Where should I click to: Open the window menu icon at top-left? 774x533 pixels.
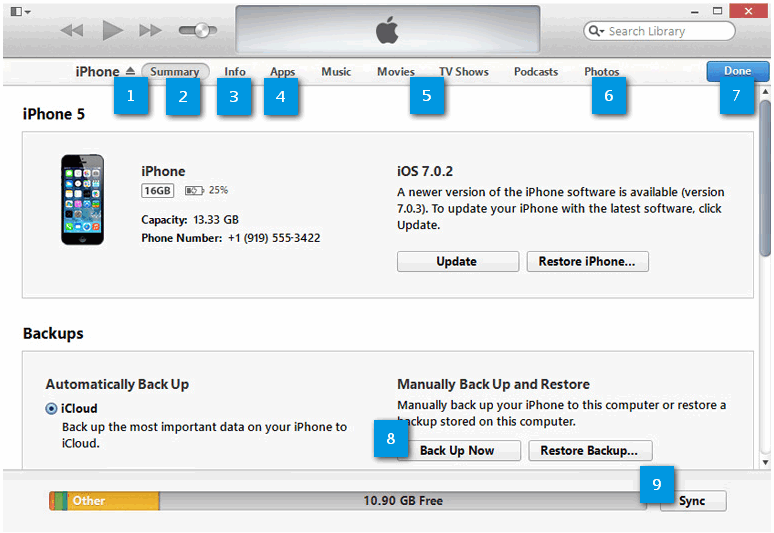pos(20,11)
